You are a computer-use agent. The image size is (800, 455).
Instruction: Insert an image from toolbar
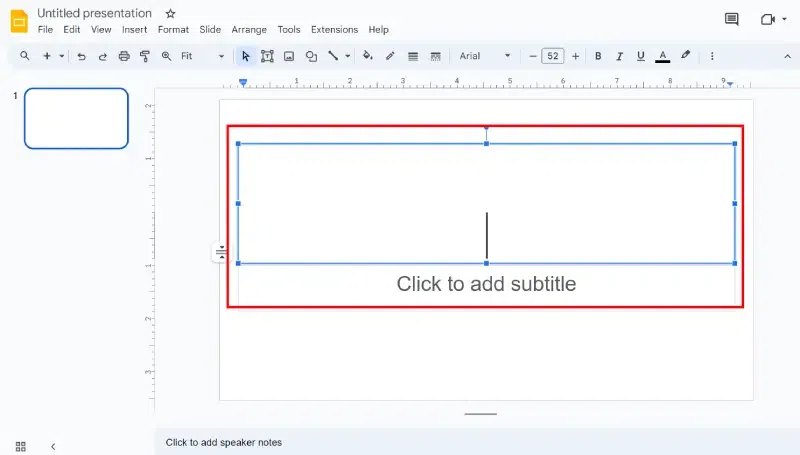[x=289, y=56]
